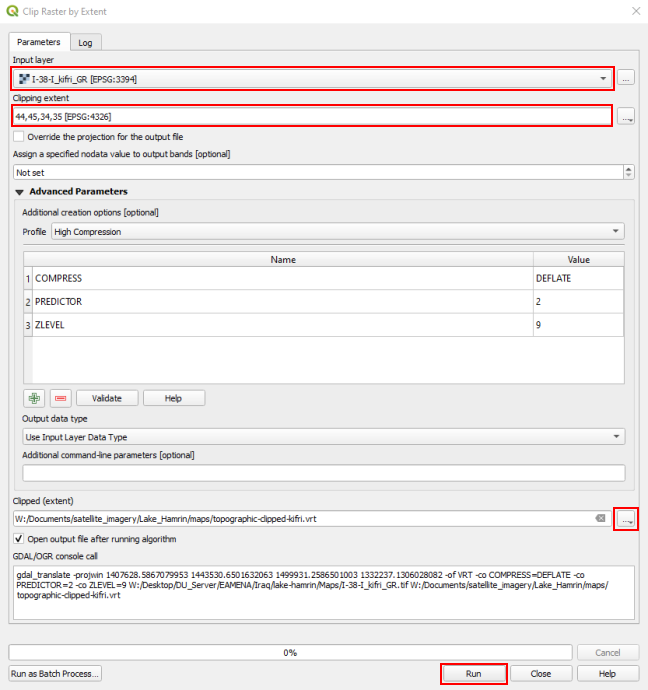The width and height of the screenshot is (648, 690).
Task: Adjust the nodata value spinner arrows
Action: (628, 172)
